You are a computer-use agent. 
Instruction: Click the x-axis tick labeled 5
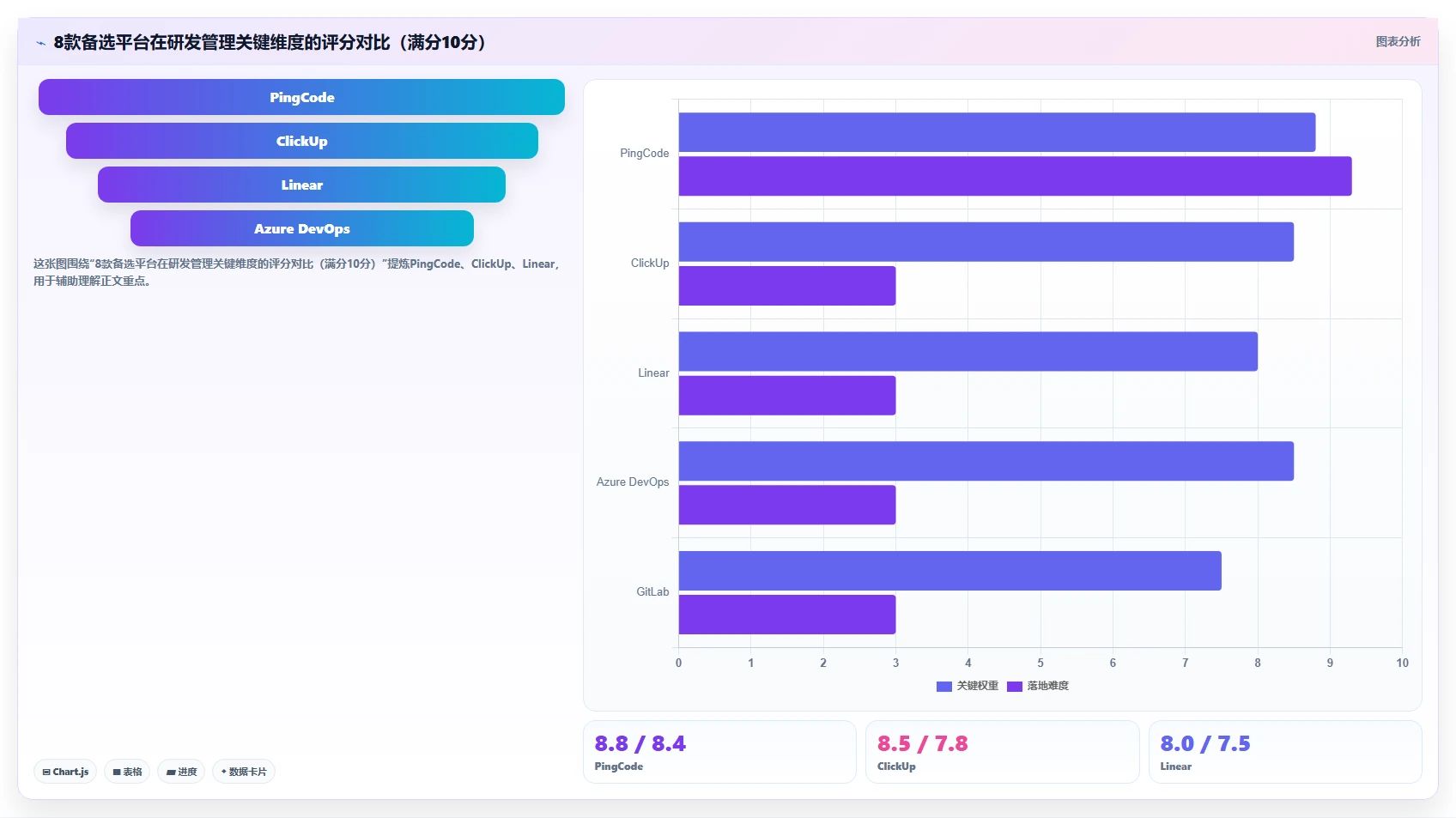point(1040,663)
